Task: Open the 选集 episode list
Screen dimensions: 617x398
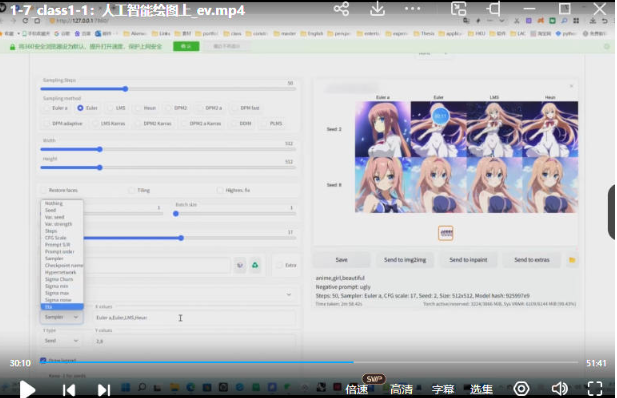Action: pos(481,389)
